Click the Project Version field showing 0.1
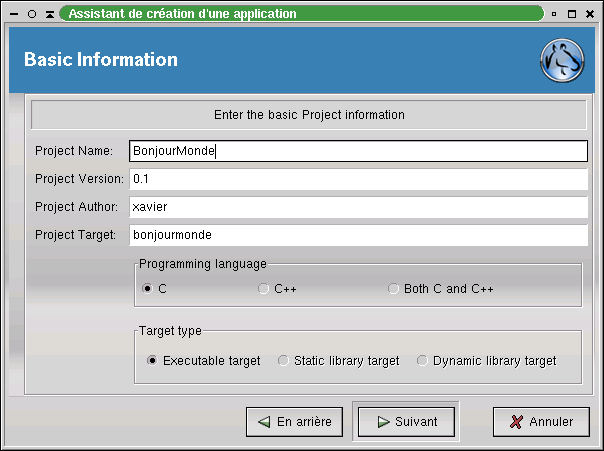The image size is (604, 451). pos(357,179)
